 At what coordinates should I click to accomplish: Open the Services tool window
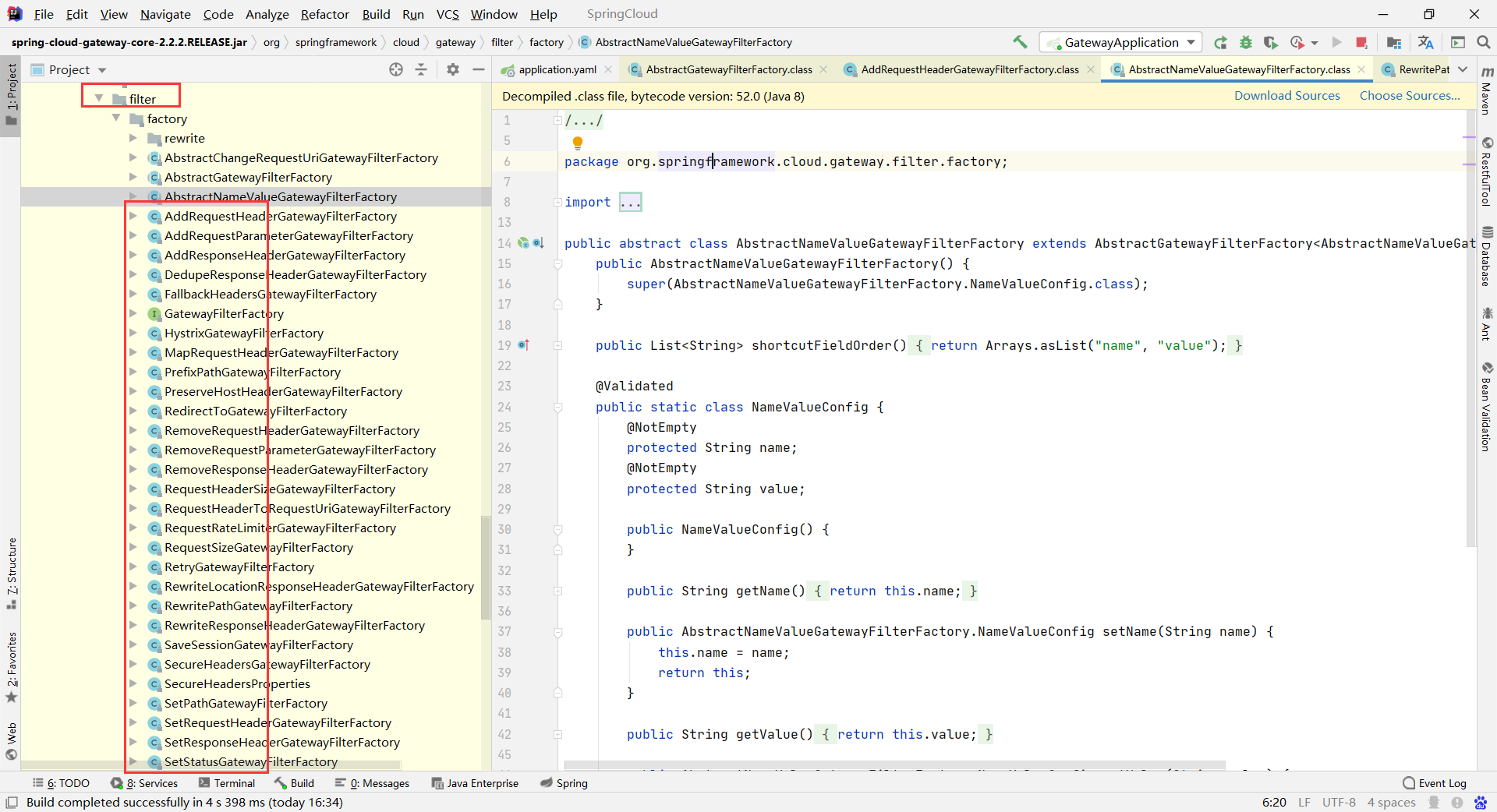click(x=145, y=783)
